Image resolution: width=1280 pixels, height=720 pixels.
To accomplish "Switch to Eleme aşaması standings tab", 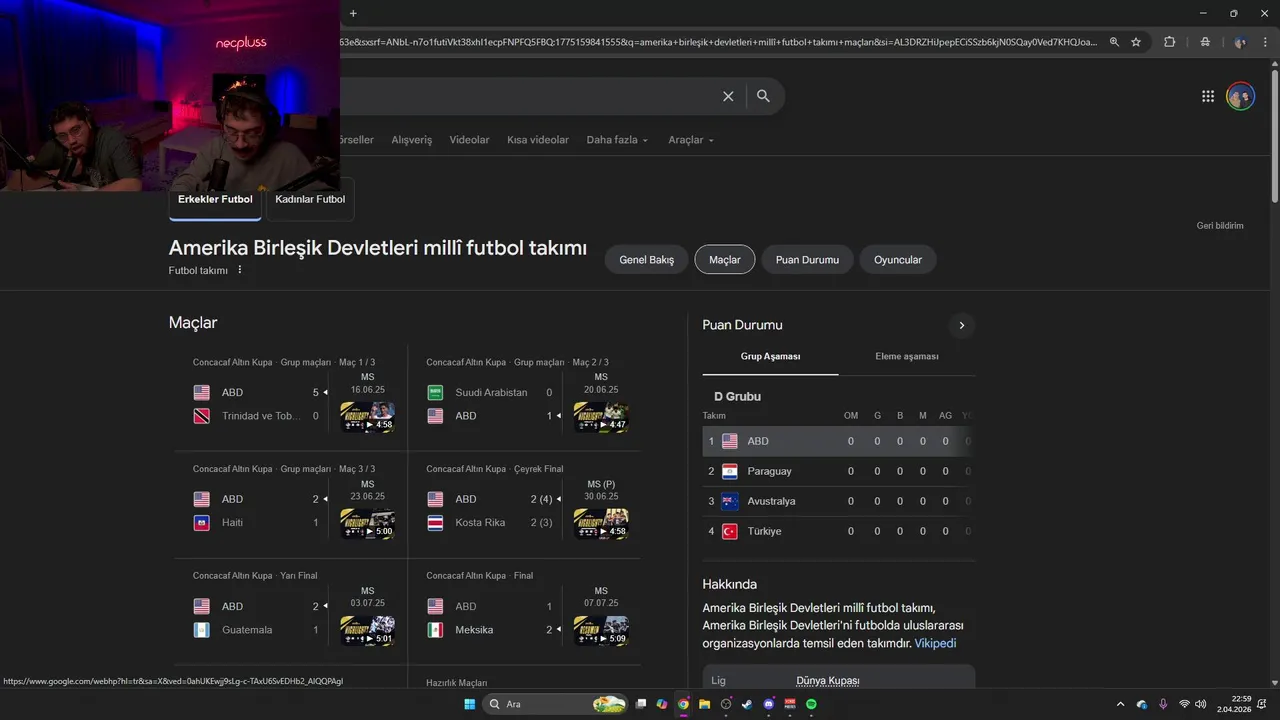I will pyautogui.click(x=907, y=356).
